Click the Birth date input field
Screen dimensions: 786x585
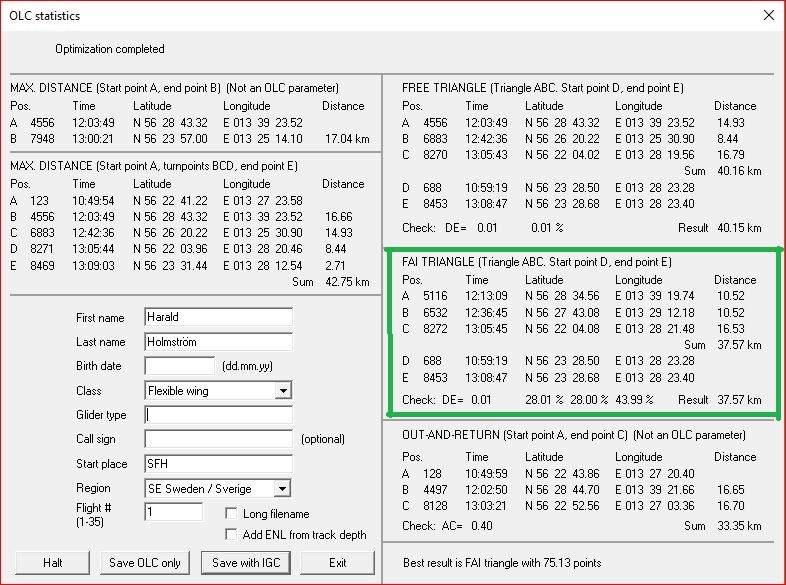tap(179, 365)
